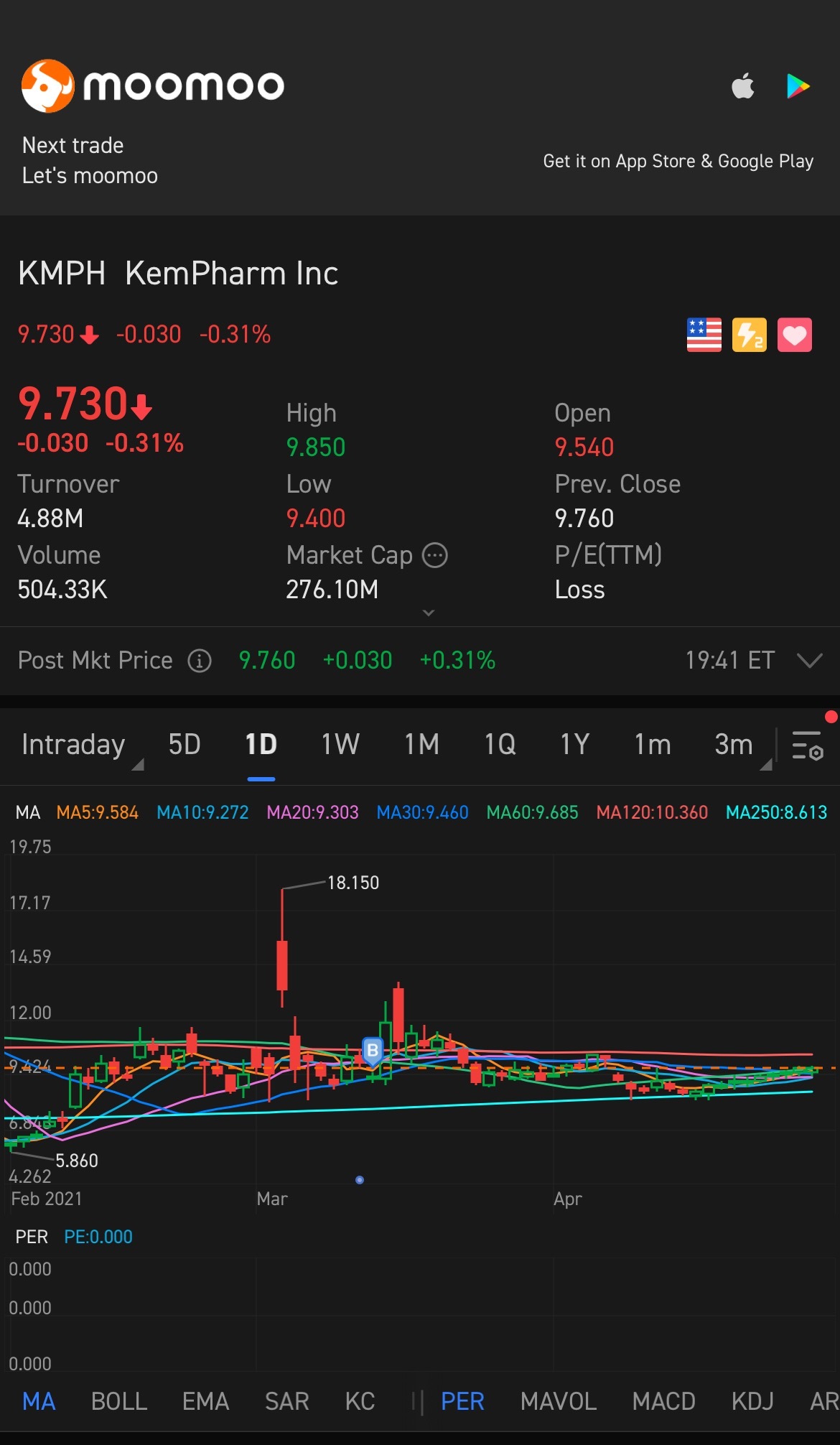Expand more quote details with the small chevron
Image resolution: width=840 pixels, height=1445 pixels.
[x=429, y=613]
